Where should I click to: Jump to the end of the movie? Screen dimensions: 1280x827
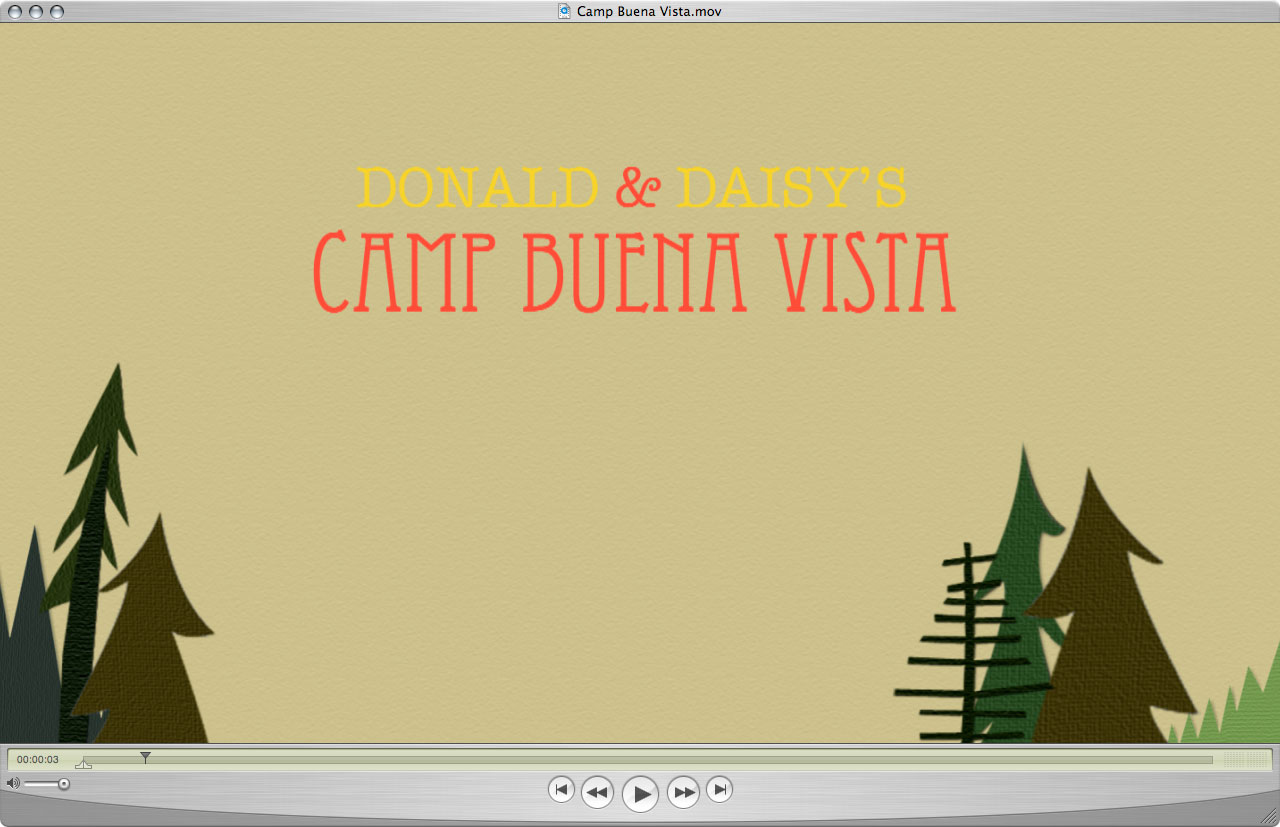point(719,789)
